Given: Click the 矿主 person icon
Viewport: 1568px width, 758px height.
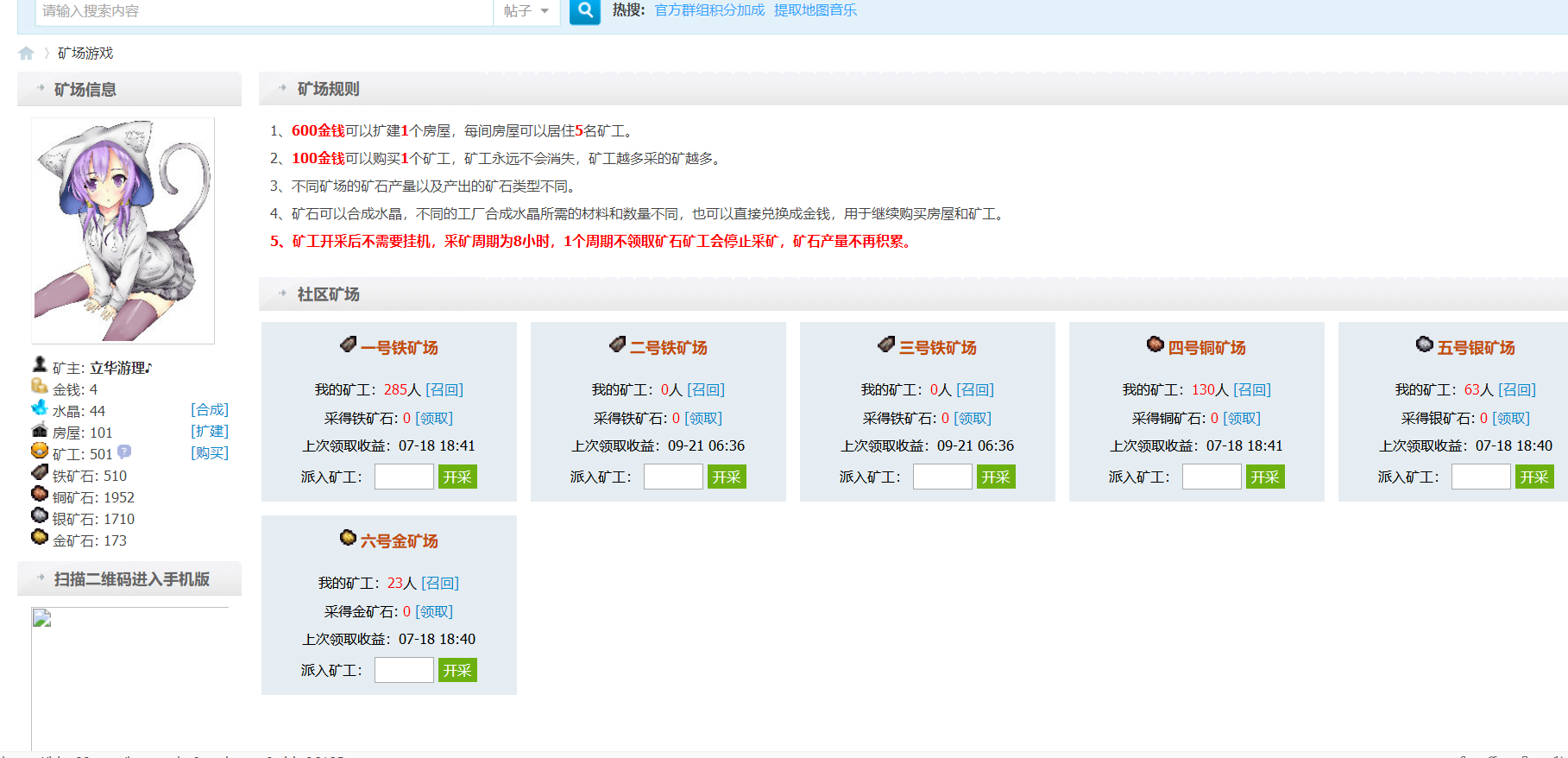Looking at the screenshot, I should (40, 364).
